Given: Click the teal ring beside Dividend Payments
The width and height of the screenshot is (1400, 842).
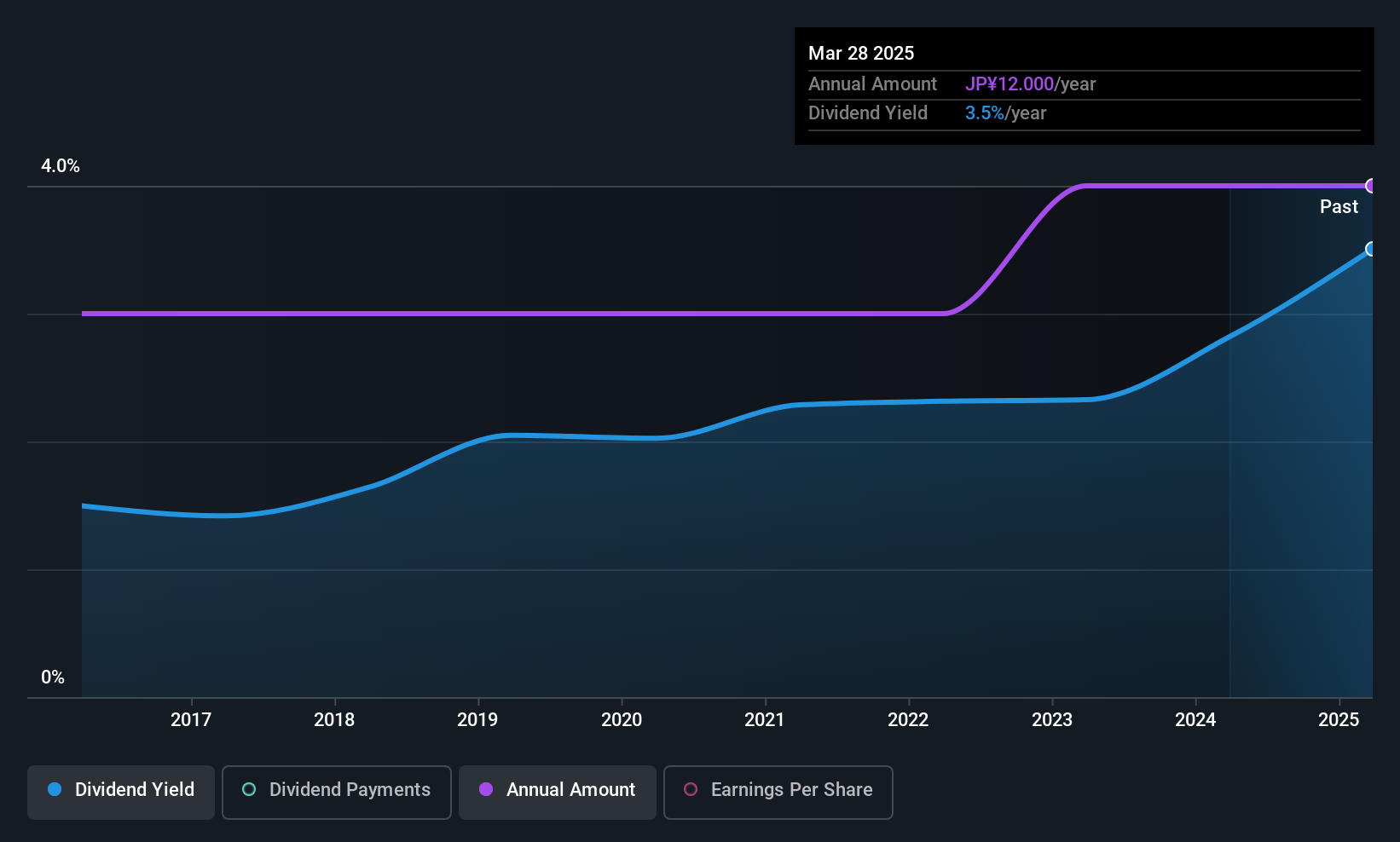Looking at the screenshot, I should coord(249,790).
